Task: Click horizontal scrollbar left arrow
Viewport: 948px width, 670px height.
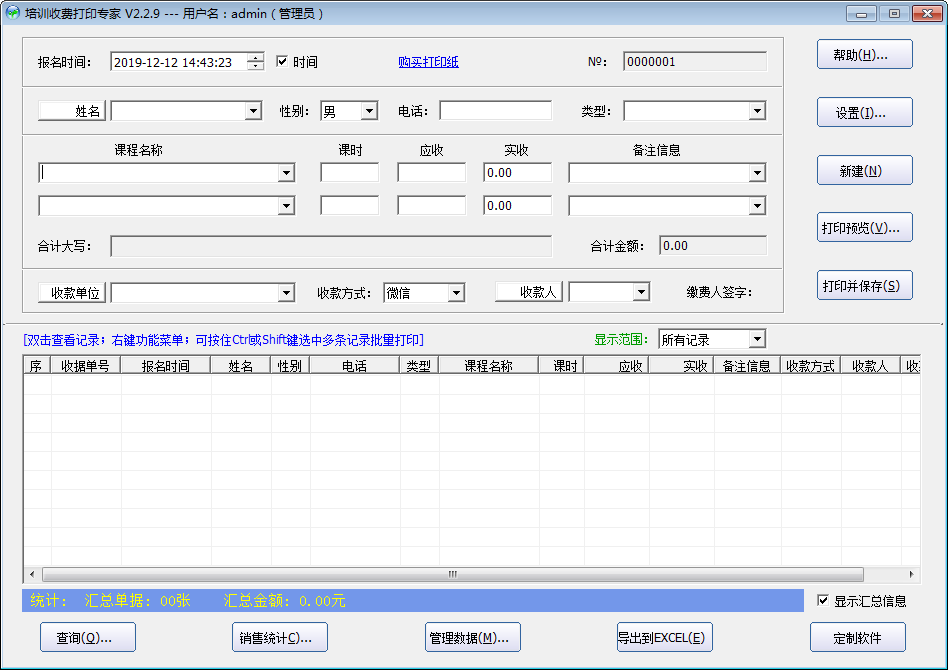Action: pos(32,574)
